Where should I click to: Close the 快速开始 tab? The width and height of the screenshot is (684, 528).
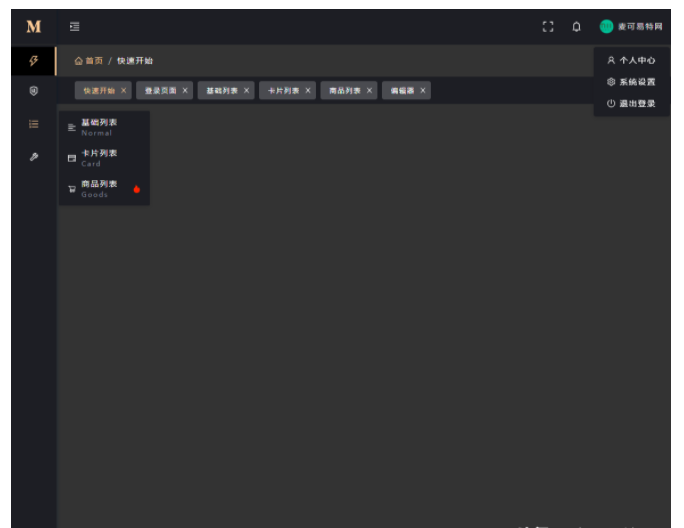(123, 90)
